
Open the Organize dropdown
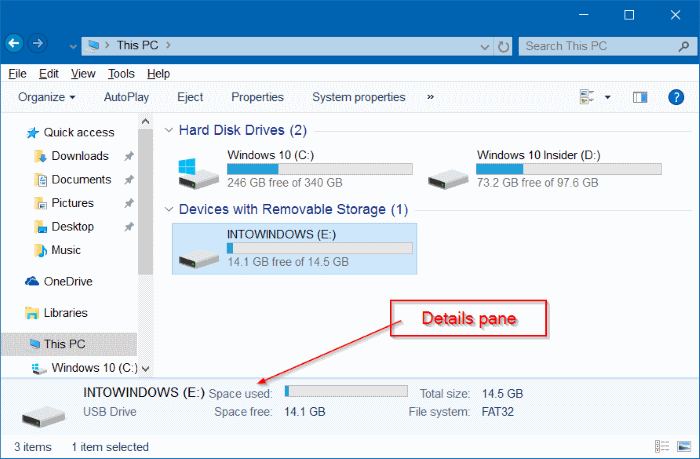(46, 97)
